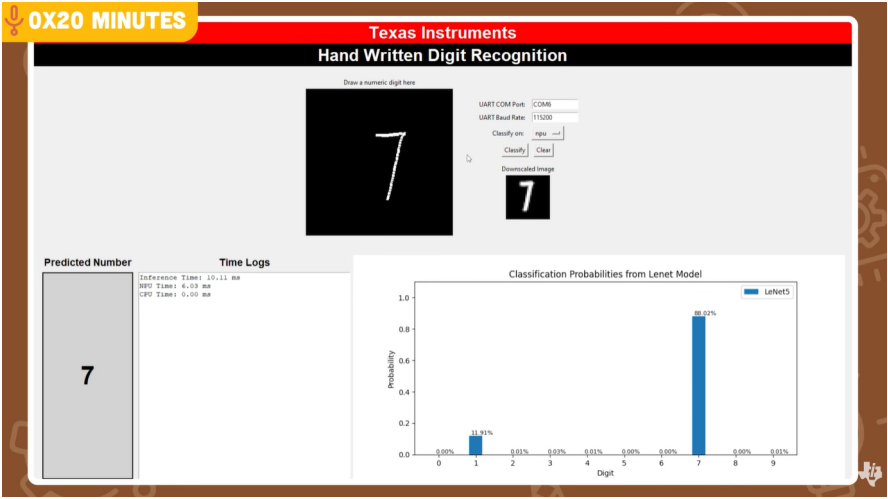Click the 11.91% label above the bar
This screenshot has width=888, height=499.
482,432
